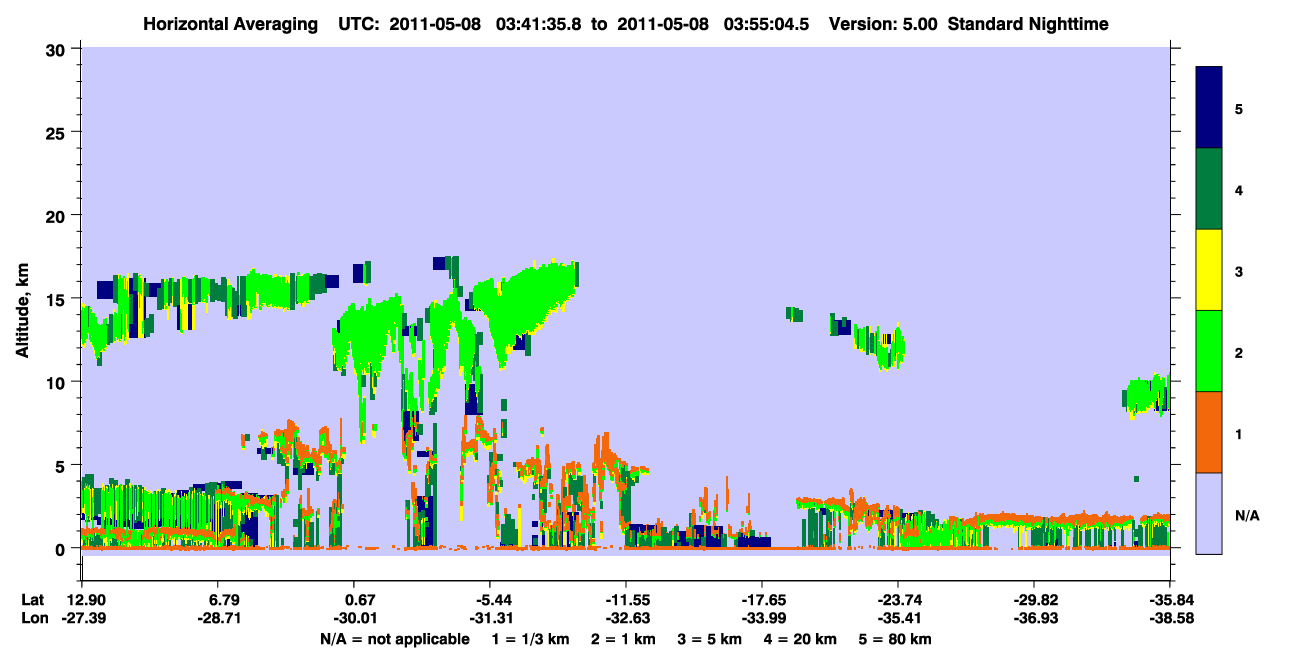Click the lavender N/A color swatch

click(1209, 513)
